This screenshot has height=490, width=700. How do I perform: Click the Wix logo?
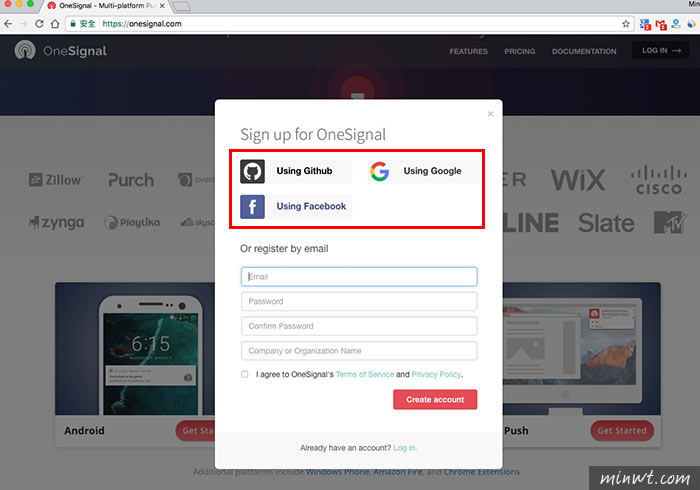click(x=578, y=180)
